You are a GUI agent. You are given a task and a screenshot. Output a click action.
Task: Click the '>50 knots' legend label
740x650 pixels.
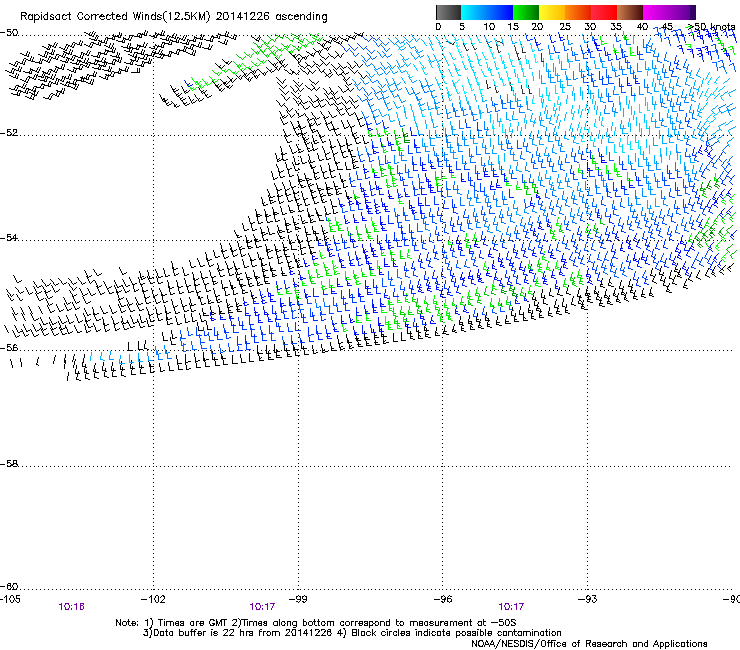pyautogui.click(x=711, y=27)
